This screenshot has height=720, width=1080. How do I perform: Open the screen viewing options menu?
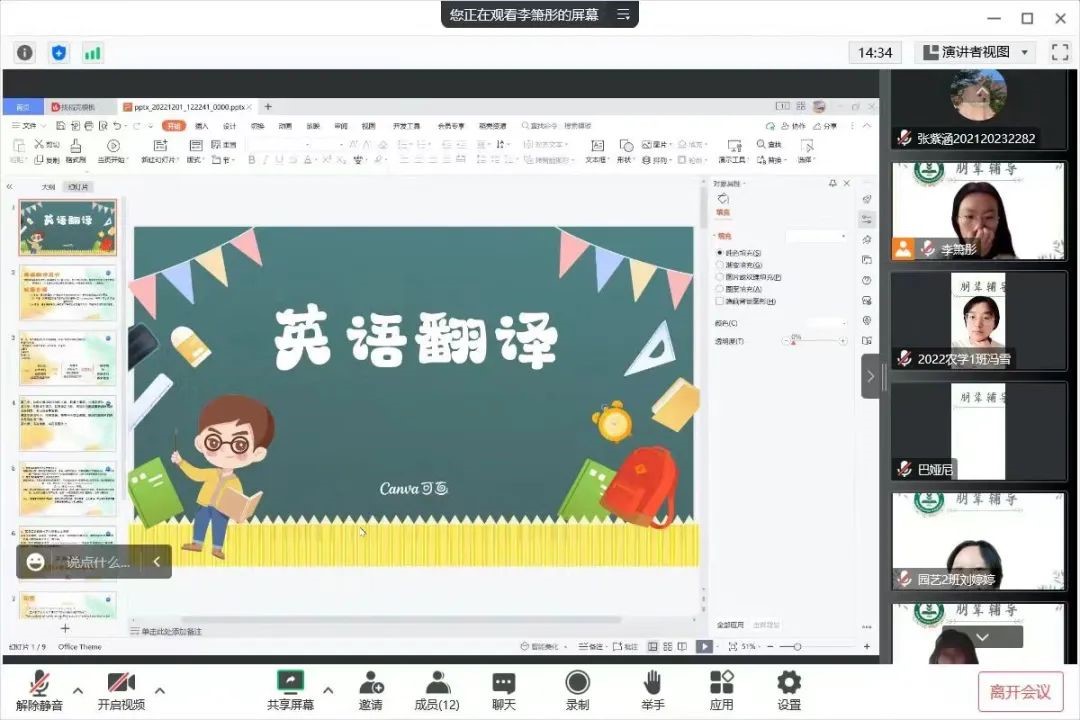click(623, 14)
